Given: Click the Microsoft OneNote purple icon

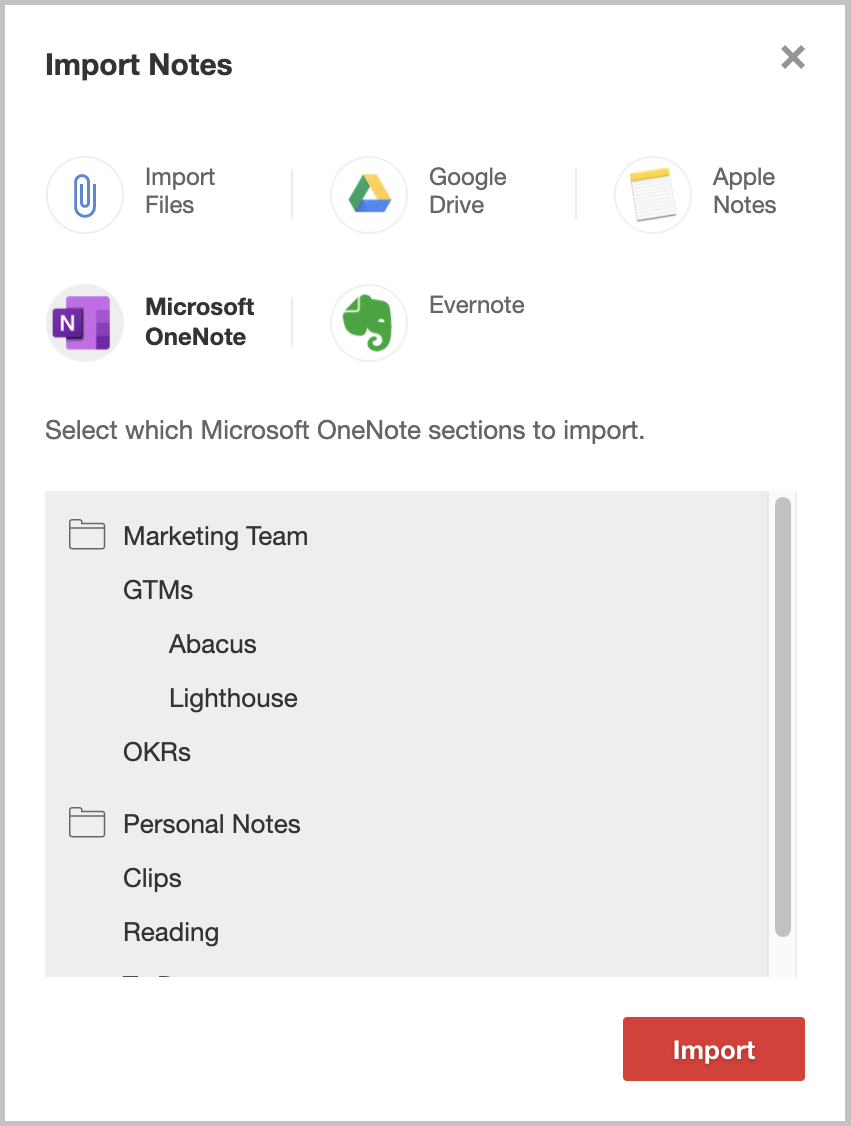Looking at the screenshot, I should [85, 322].
